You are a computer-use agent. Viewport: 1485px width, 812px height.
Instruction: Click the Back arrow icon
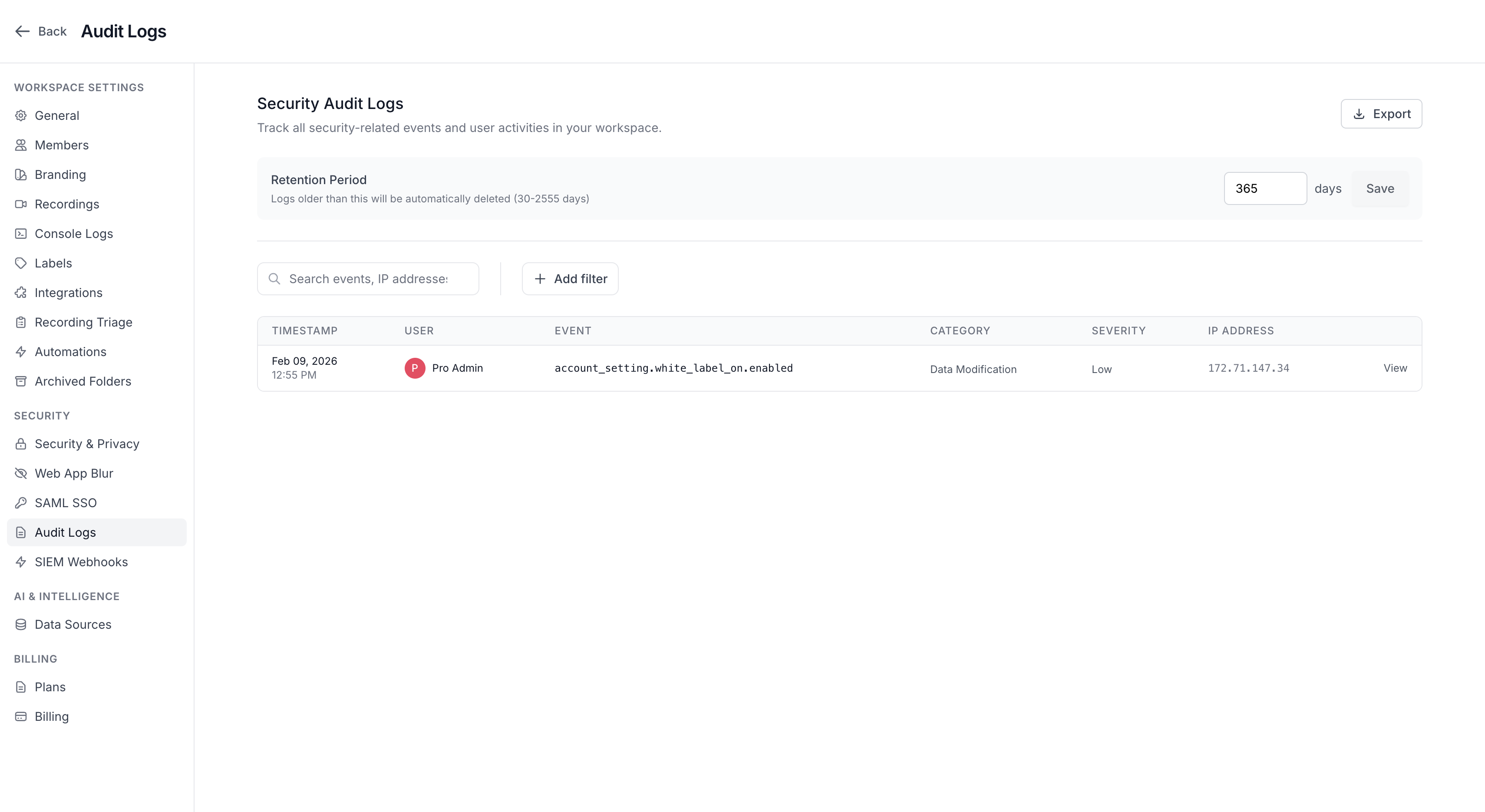(22, 31)
